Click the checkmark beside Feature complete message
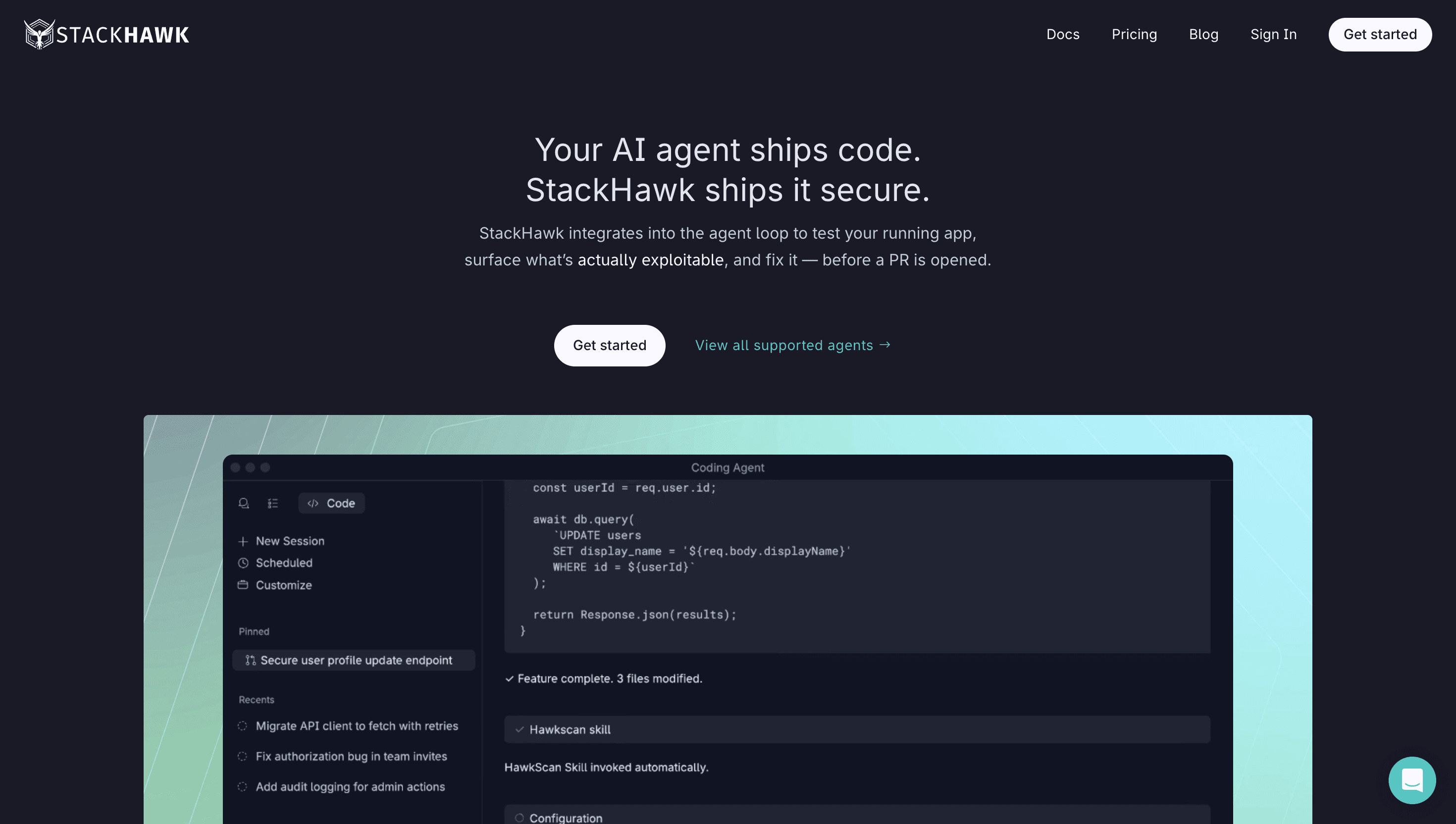Image resolution: width=1456 pixels, height=824 pixels. click(x=509, y=678)
